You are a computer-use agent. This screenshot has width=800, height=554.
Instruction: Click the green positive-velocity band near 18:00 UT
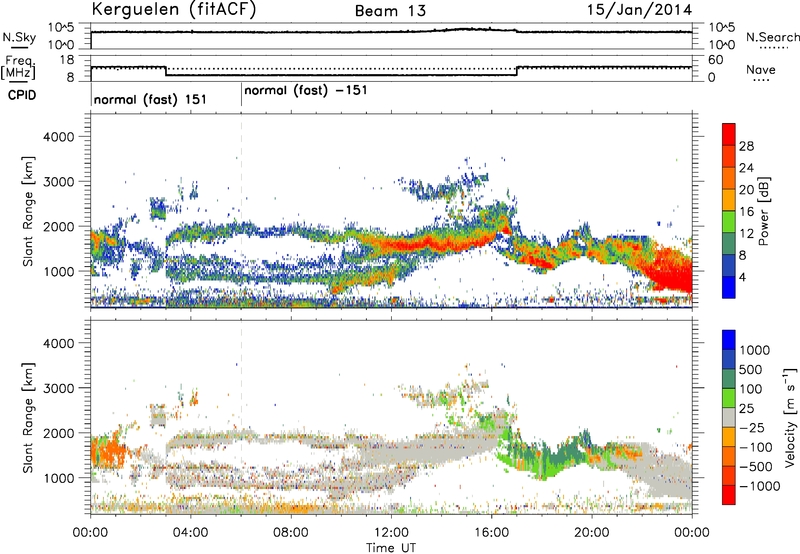(x=546, y=459)
